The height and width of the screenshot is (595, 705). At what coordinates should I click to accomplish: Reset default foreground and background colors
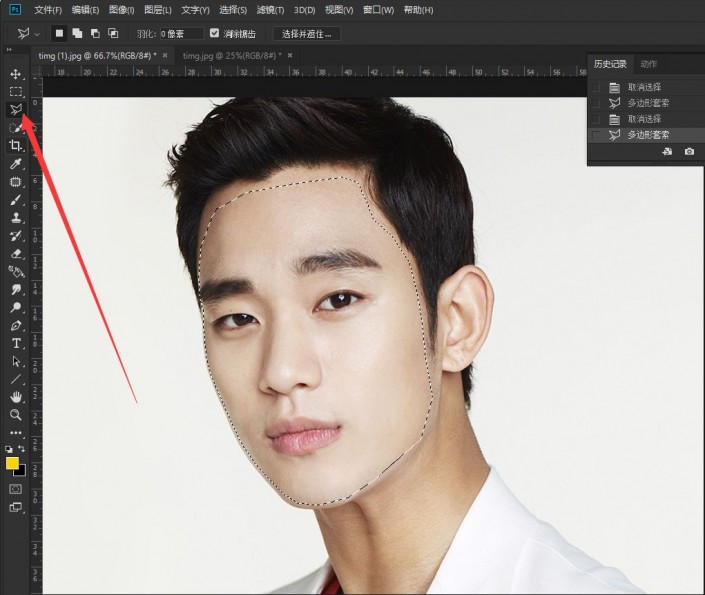[9, 449]
